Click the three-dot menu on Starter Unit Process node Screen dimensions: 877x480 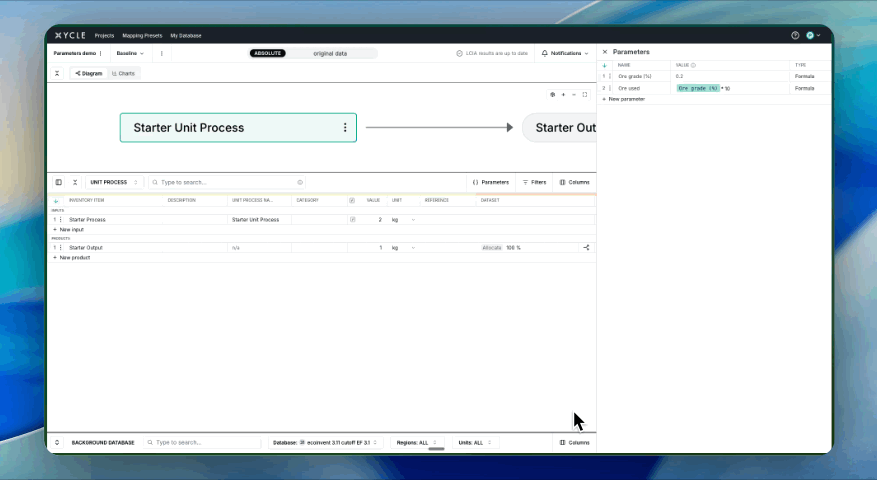(x=345, y=128)
